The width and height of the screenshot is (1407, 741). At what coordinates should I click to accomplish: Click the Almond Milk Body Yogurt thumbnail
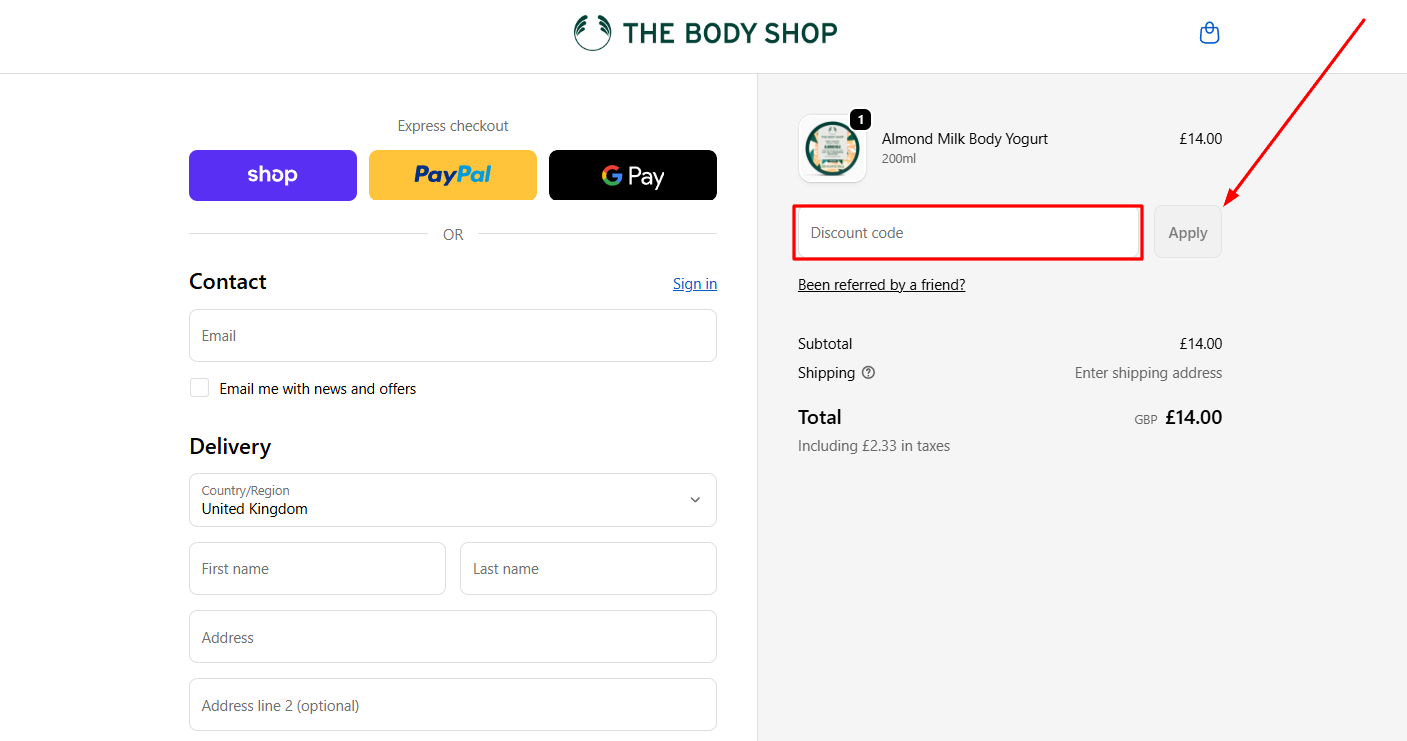click(832, 148)
